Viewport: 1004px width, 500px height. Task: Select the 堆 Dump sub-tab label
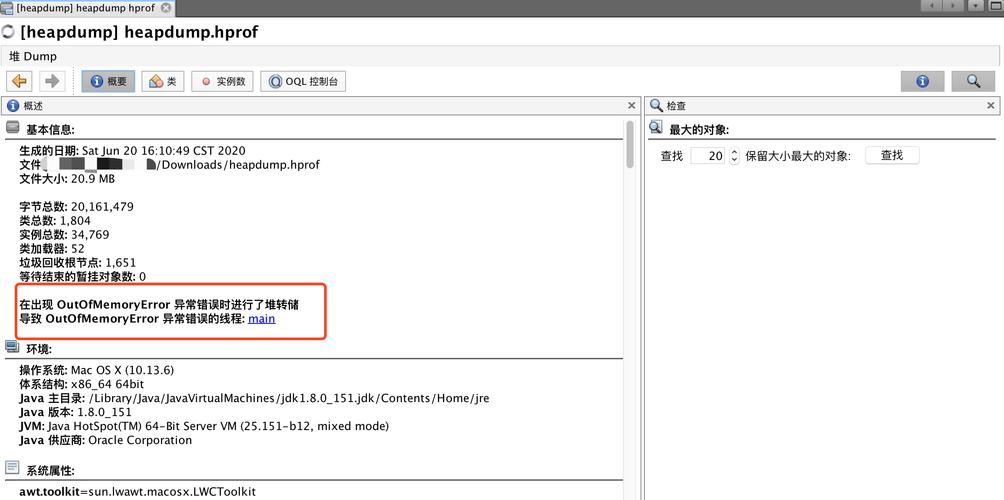click(x=33, y=56)
